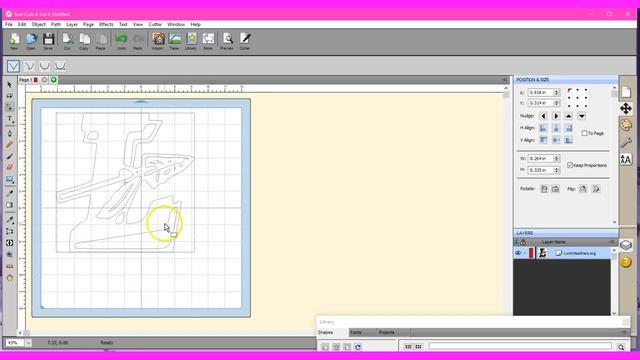The image size is (640, 360).
Task: Open the File menu
Action: pyautogui.click(x=9, y=24)
